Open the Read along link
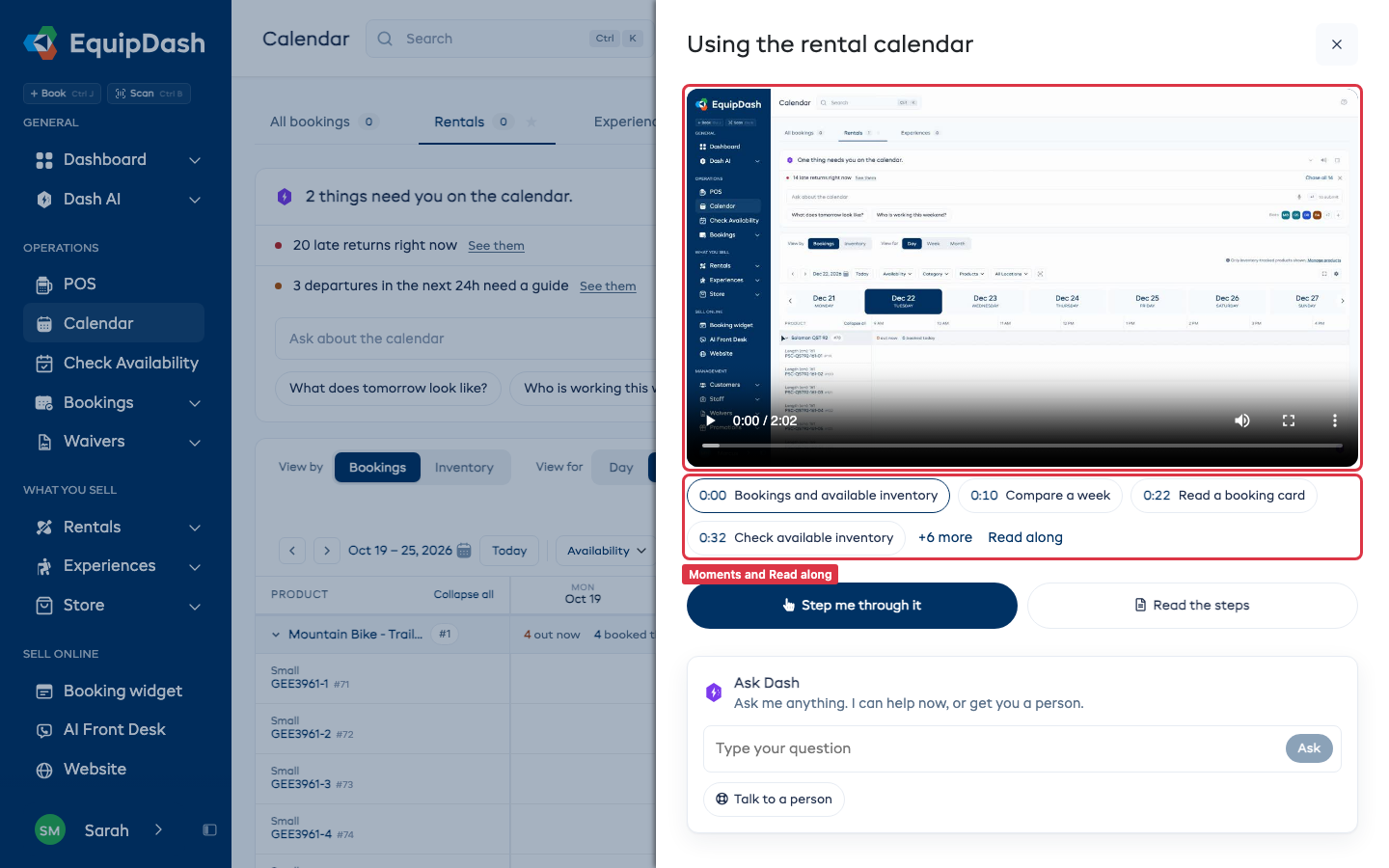The height and width of the screenshot is (868, 1389). [x=1024, y=538]
